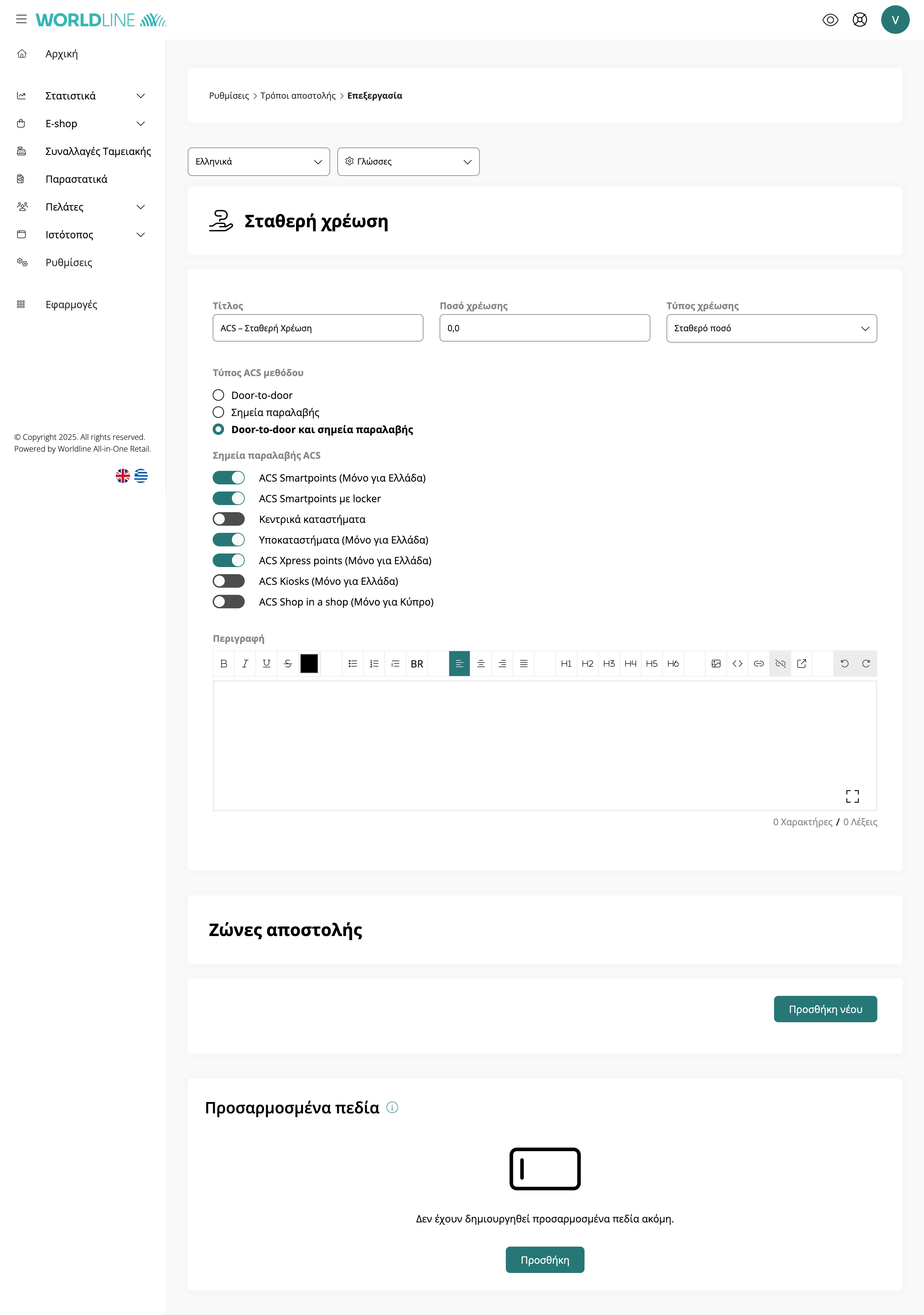This screenshot has height=1315, width=924.
Task: Disable the ACS Smartpoints με locker toggle
Action: pyautogui.click(x=229, y=498)
